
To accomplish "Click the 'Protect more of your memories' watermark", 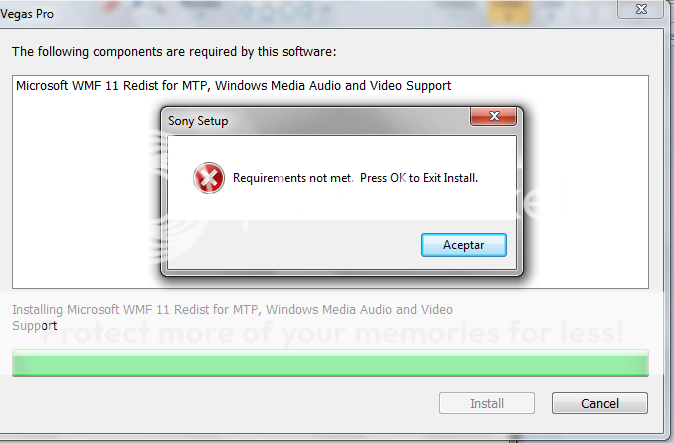I will [333, 333].
